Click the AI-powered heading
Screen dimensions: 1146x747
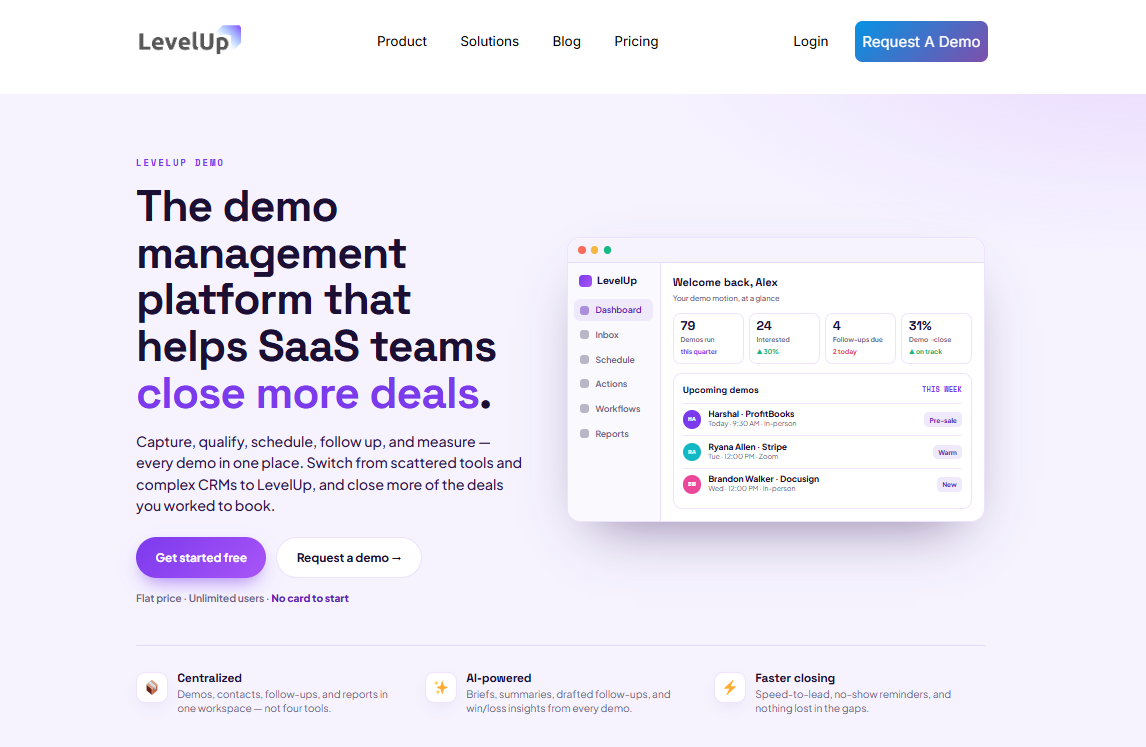coord(498,678)
